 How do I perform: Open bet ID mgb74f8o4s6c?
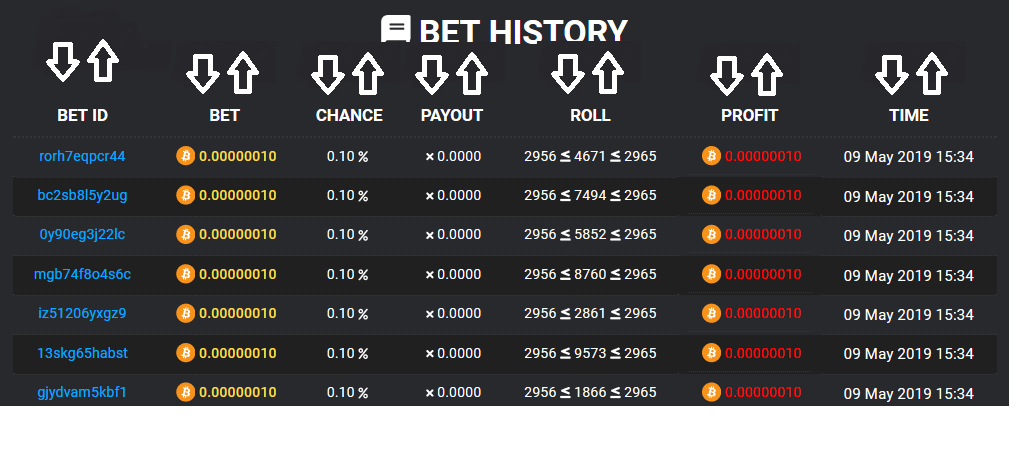click(82, 274)
